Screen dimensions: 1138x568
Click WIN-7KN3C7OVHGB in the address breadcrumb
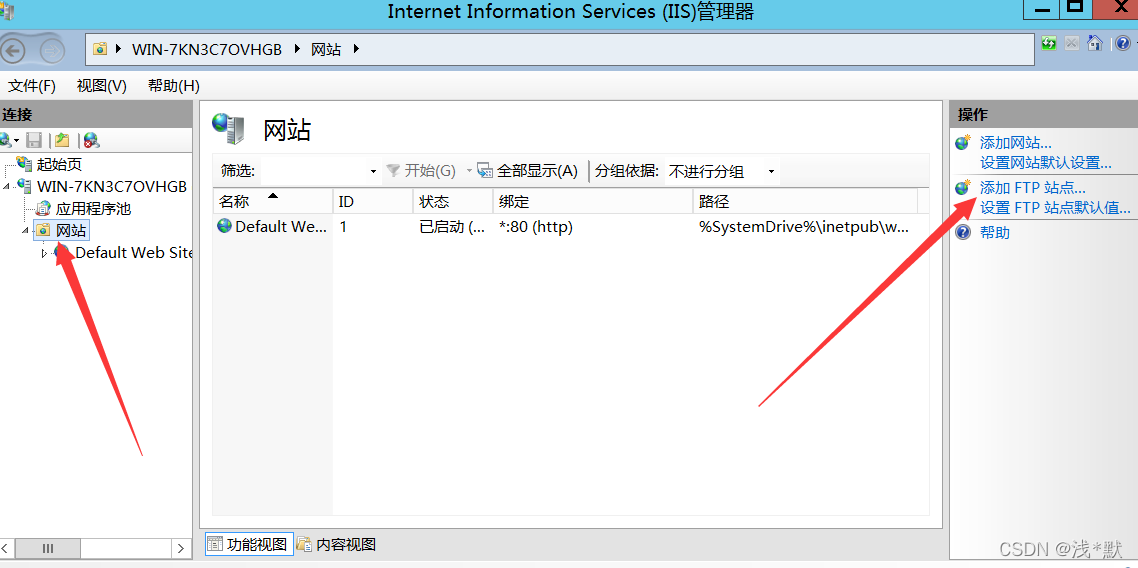coord(207,49)
